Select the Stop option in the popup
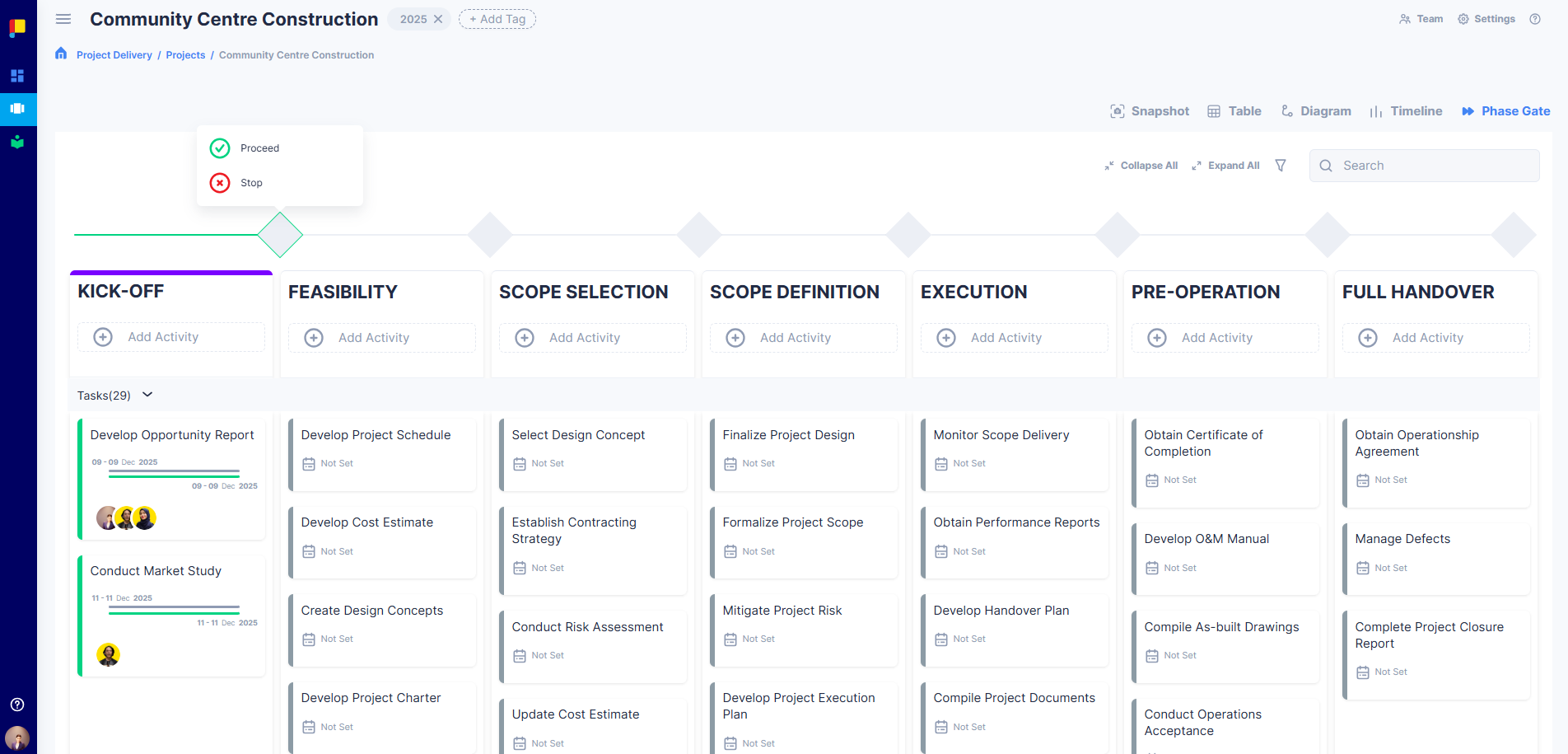The image size is (1568, 754). tap(251, 183)
